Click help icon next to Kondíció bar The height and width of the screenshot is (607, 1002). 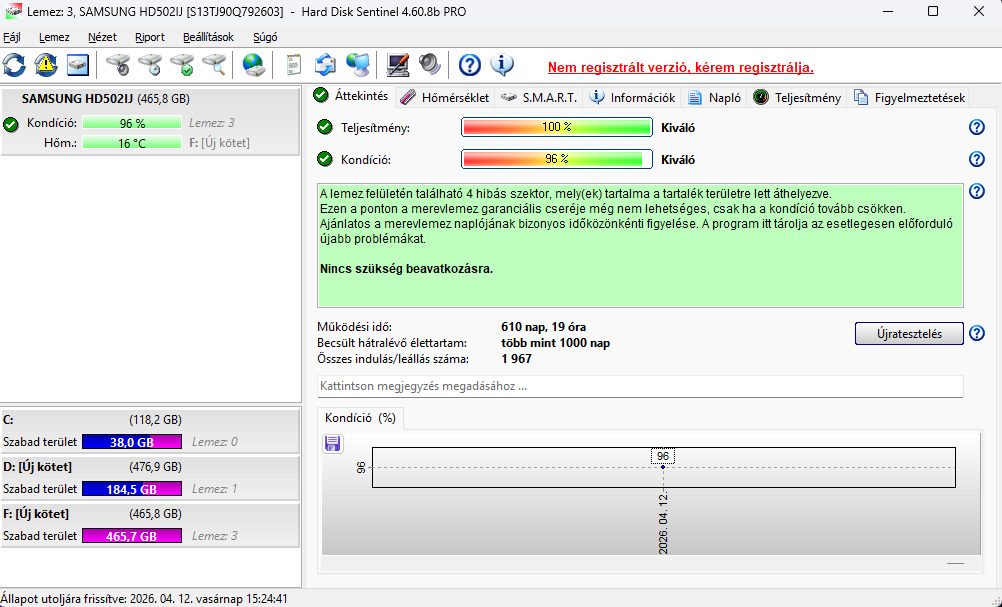pyautogui.click(x=976, y=159)
